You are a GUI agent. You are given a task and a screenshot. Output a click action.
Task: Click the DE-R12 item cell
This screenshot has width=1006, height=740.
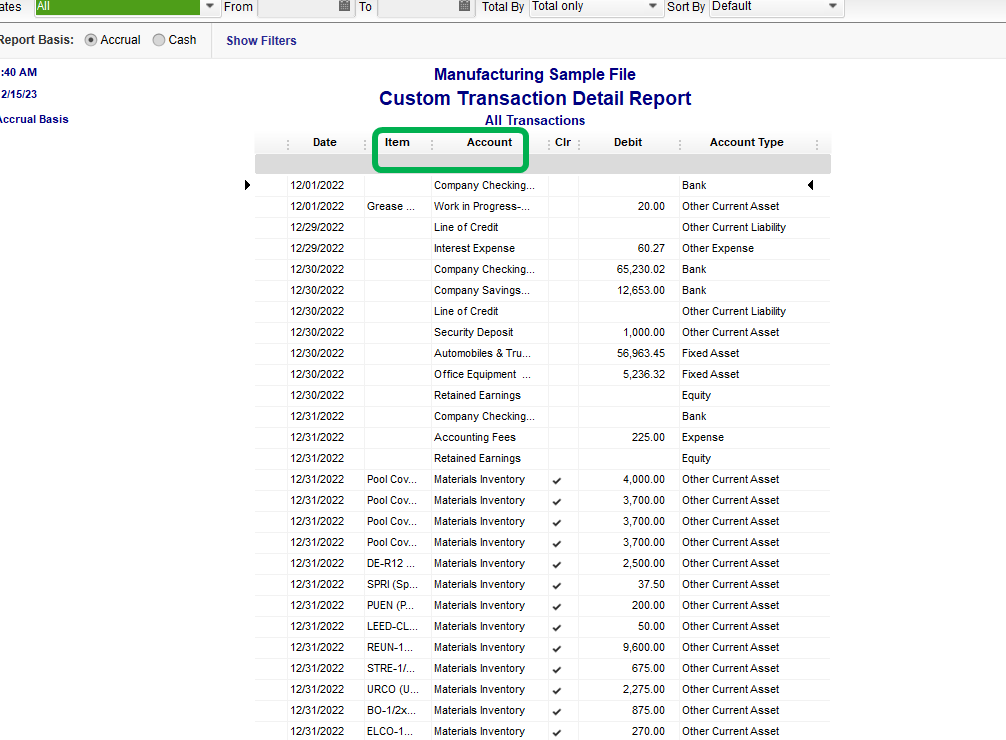[x=391, y=564]
